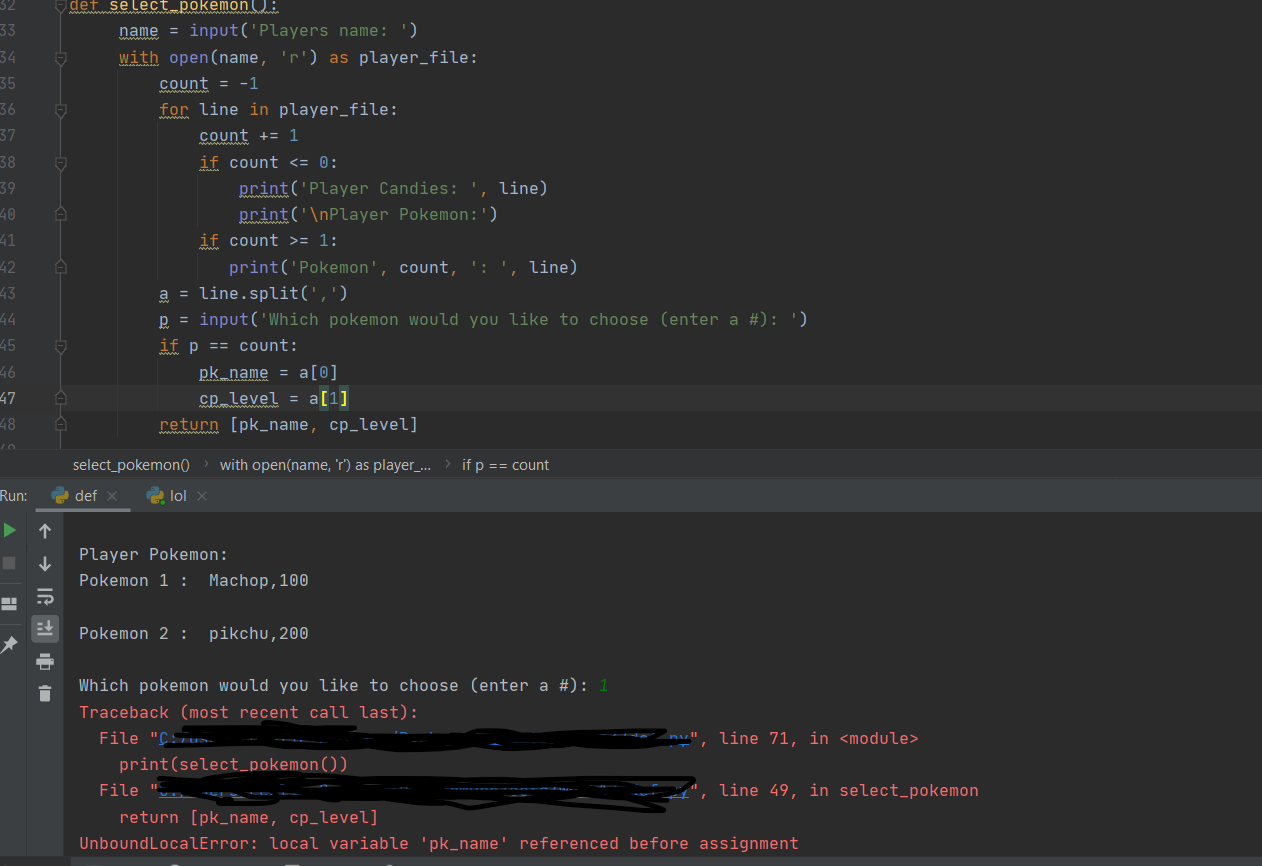1262x866 pixels.
Task: Collapse the 'if p == count' block at line 45
Action: pos(60,346)
